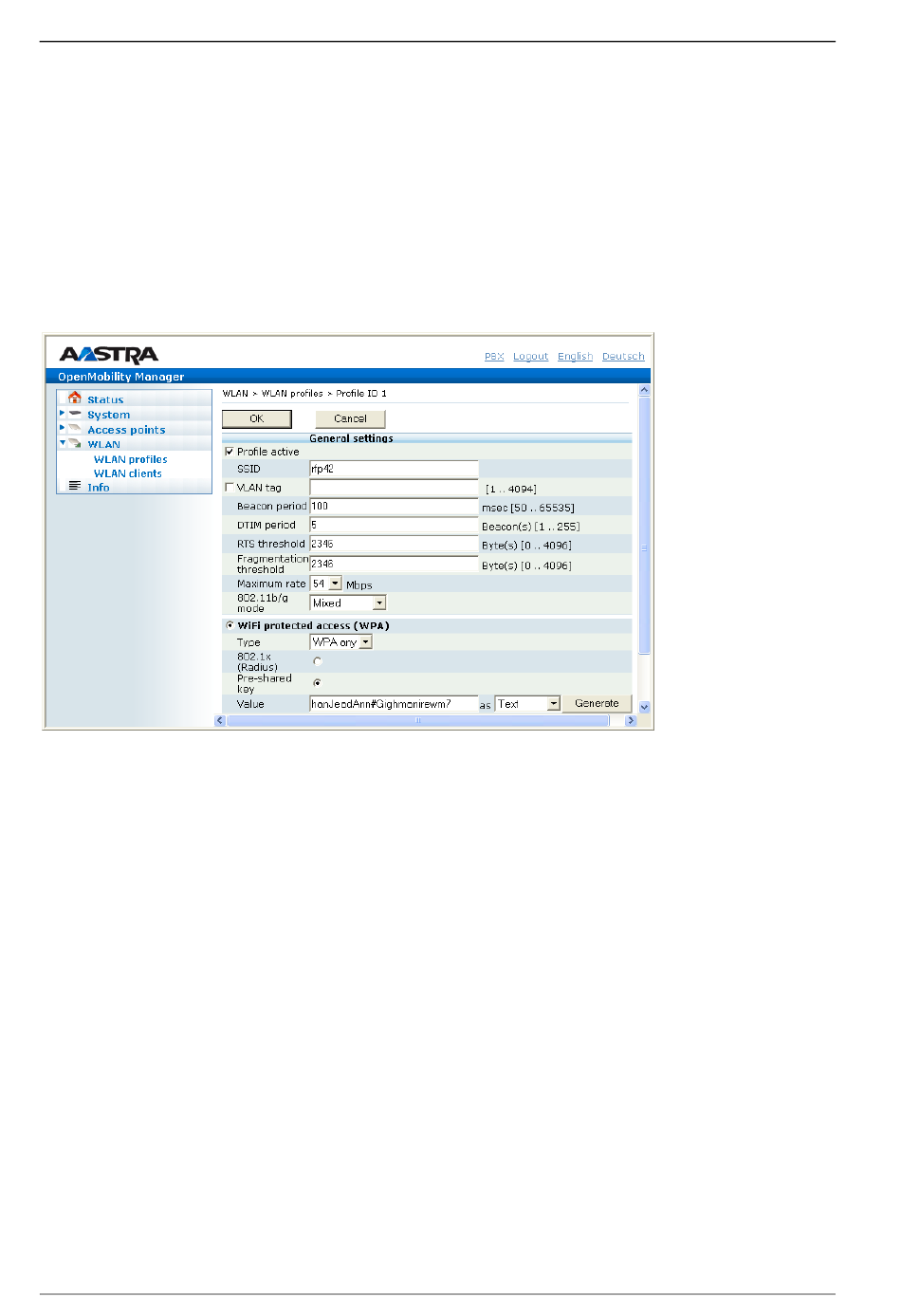
Task: Toggle the Profile active checkbox
Action: (229, 452)
